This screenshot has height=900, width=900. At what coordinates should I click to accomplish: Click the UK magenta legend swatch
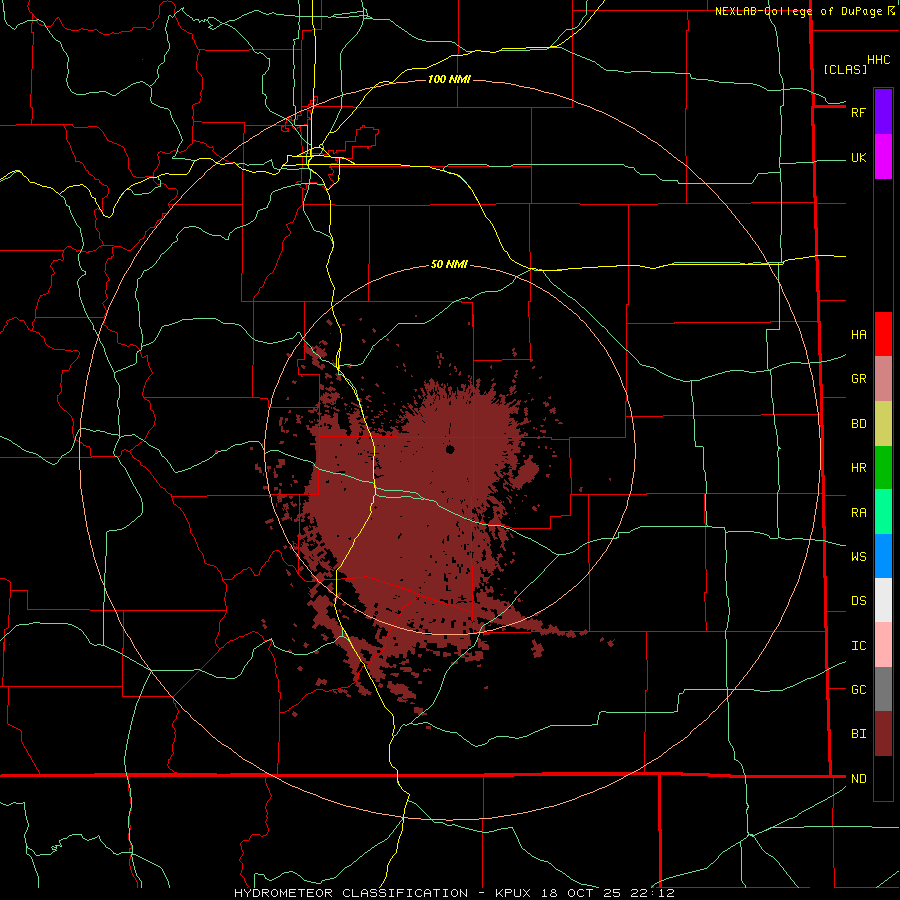click(883, 157)
